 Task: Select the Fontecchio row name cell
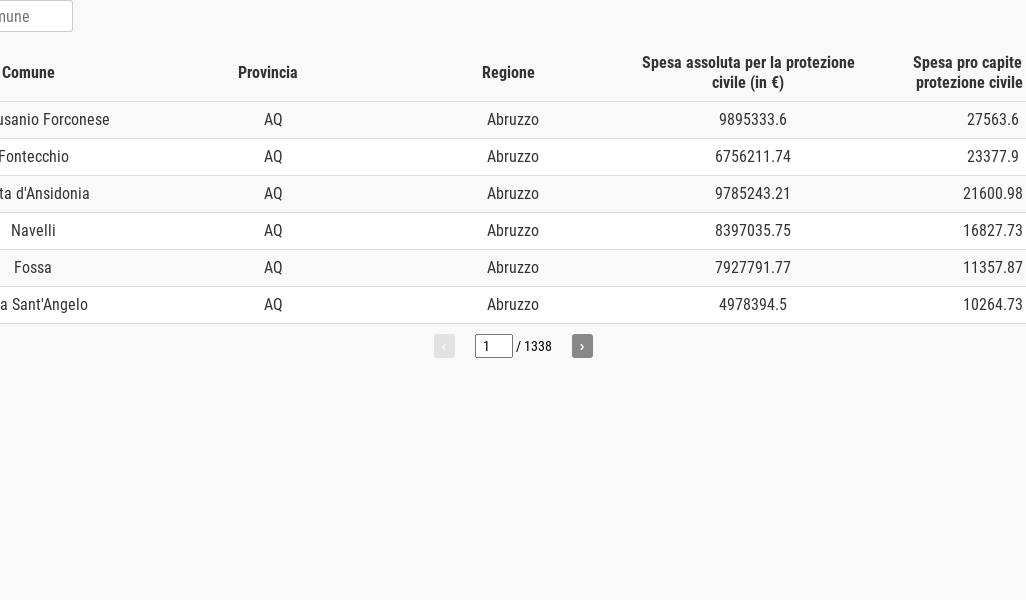(x=34, y=157)
